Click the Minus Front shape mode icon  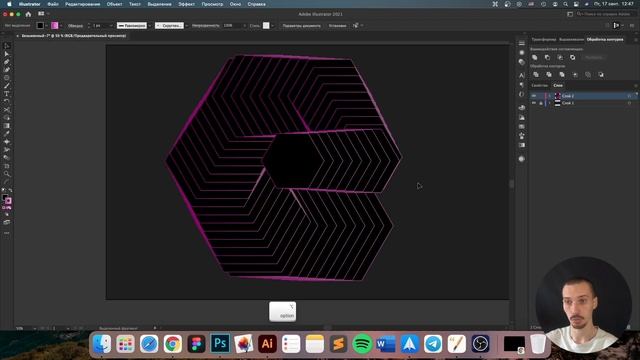547,58
